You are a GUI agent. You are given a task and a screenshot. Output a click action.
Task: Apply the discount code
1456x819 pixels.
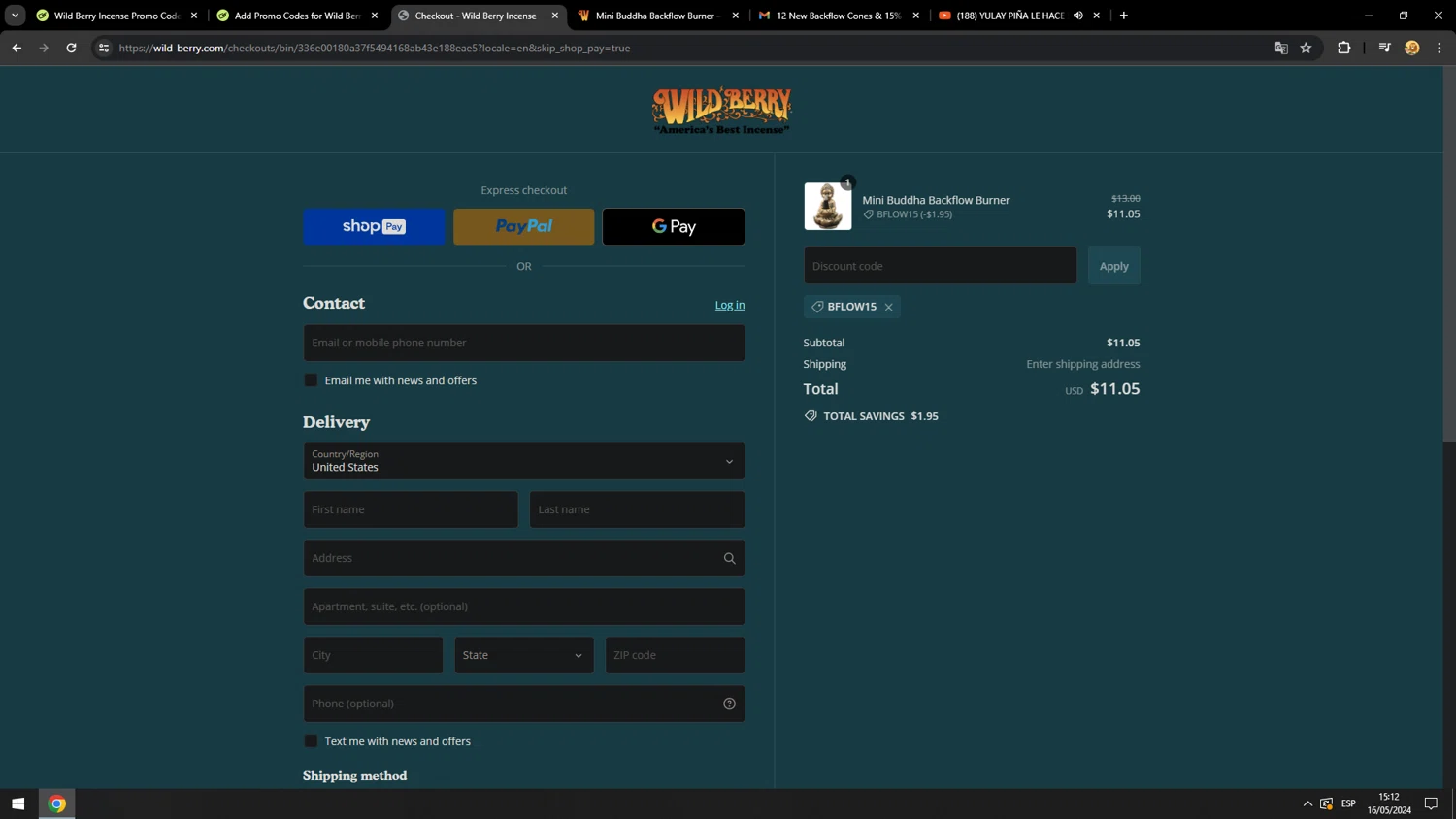(x=1113, y=266)
